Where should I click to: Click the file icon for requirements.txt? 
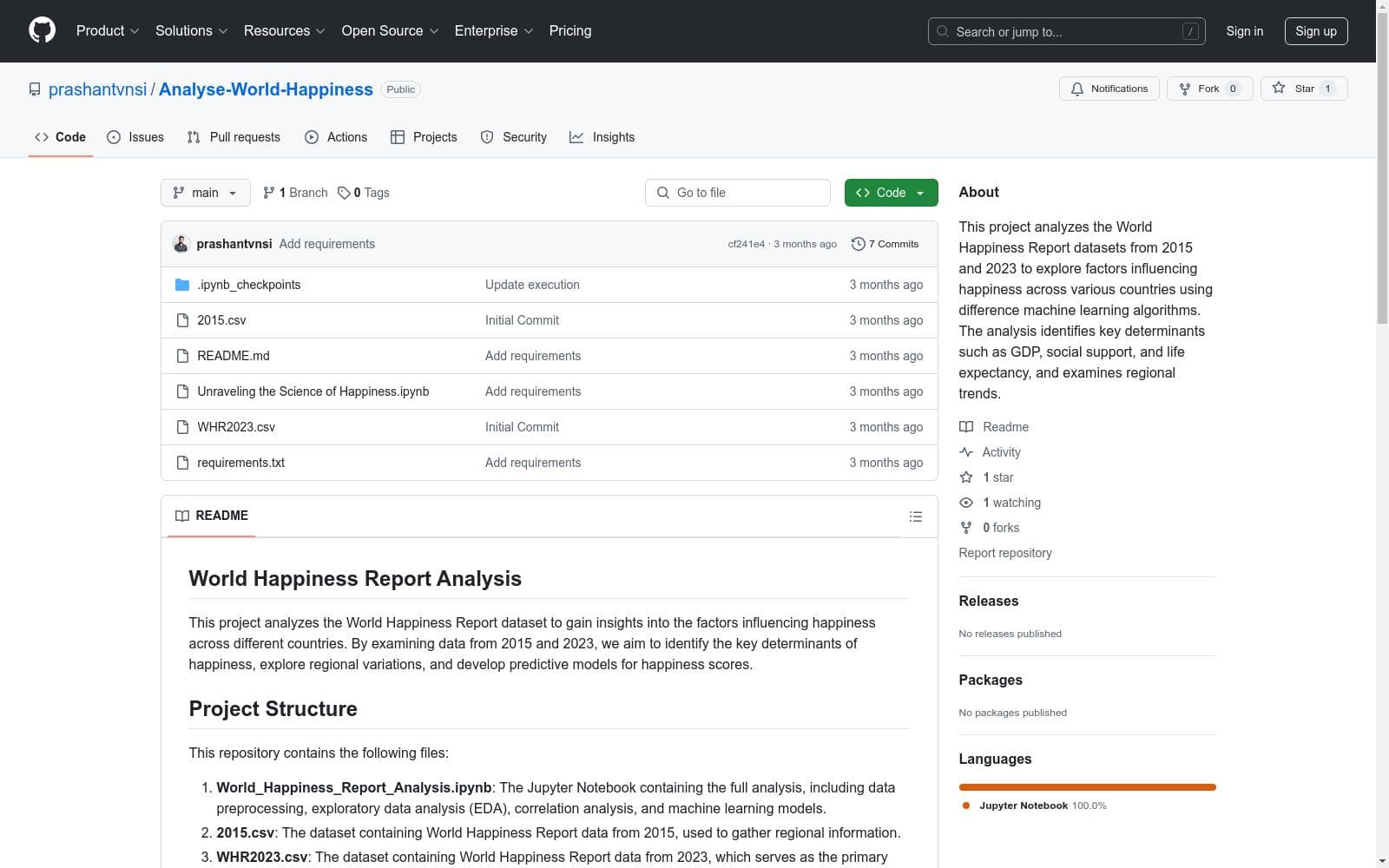[182, 463]
